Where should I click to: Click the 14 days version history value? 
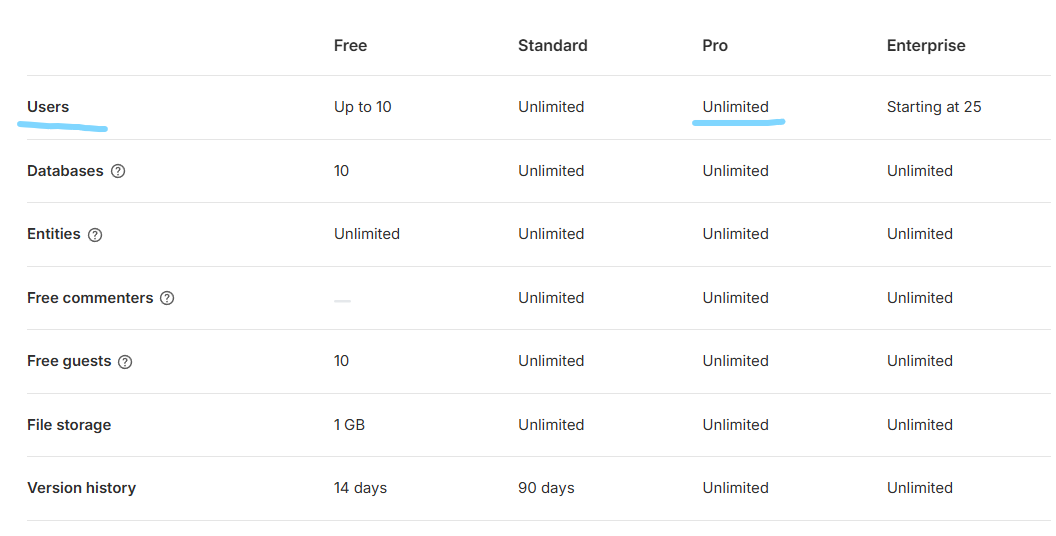click(360, 488)
